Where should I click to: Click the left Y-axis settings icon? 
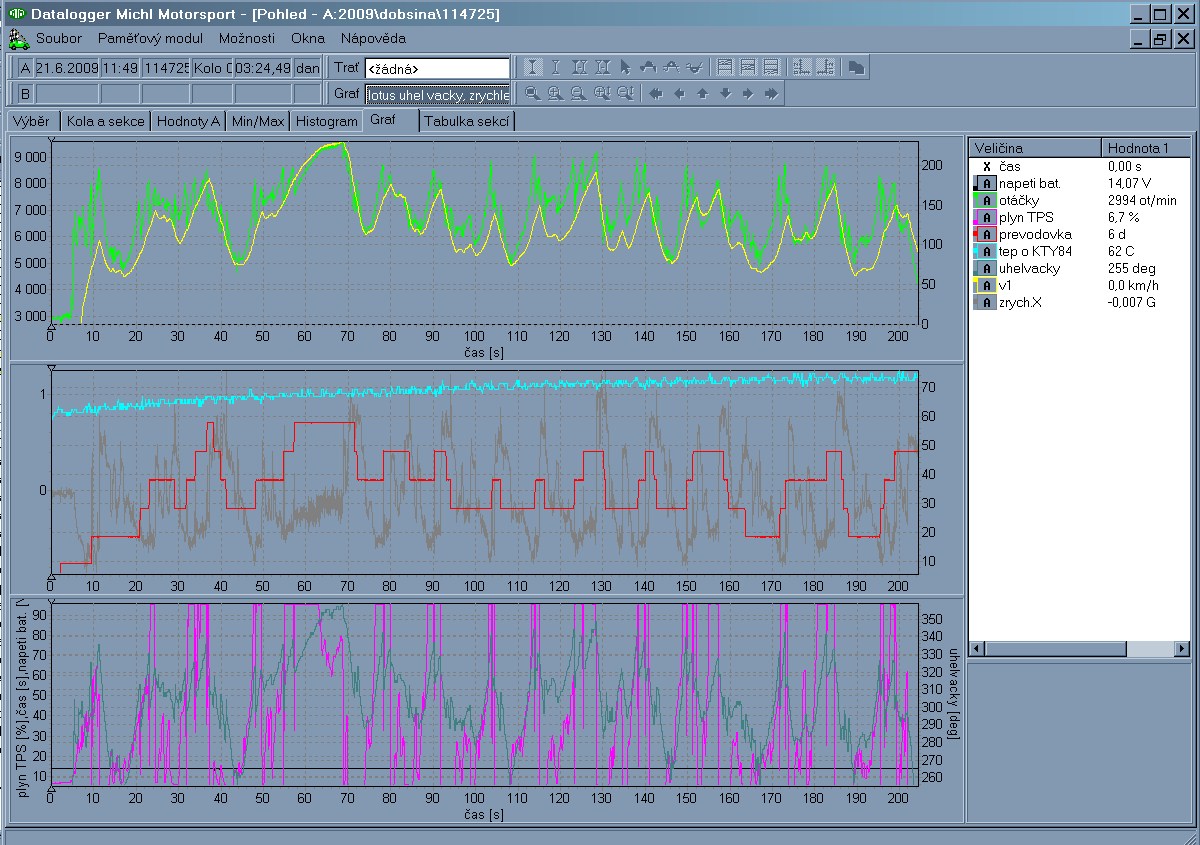tap(801, 68)
